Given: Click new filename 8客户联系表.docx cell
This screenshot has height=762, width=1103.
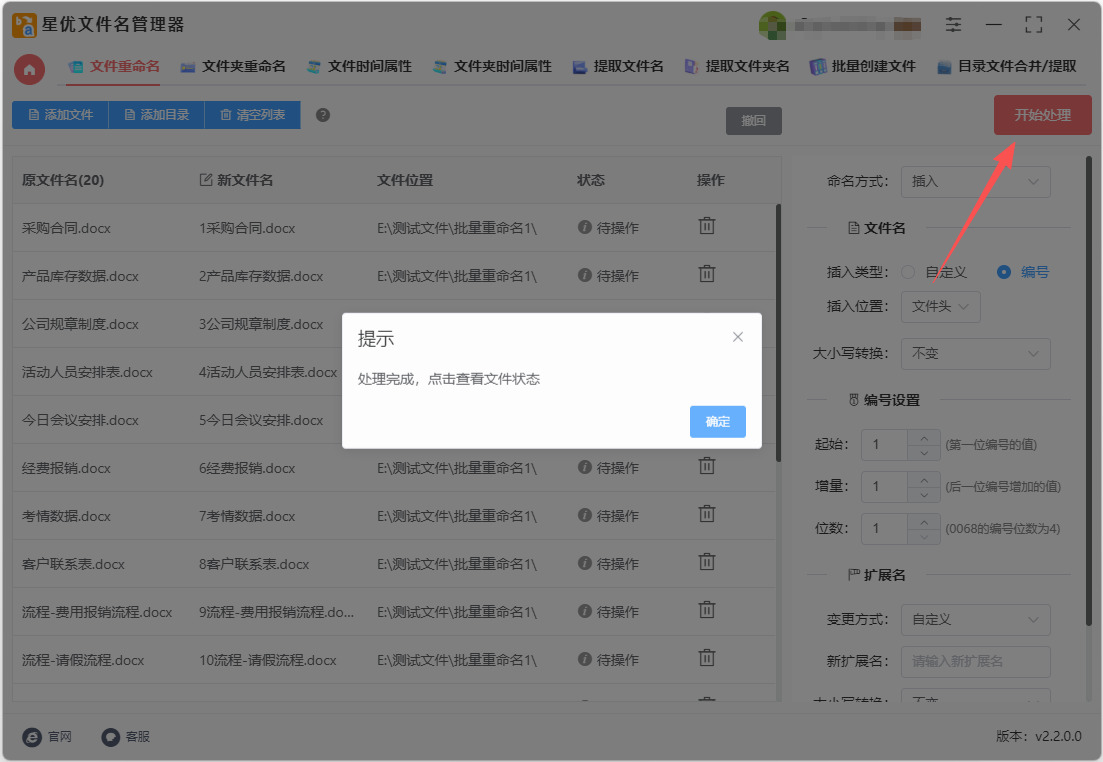Looking at the screenshot, I should 254,564.
